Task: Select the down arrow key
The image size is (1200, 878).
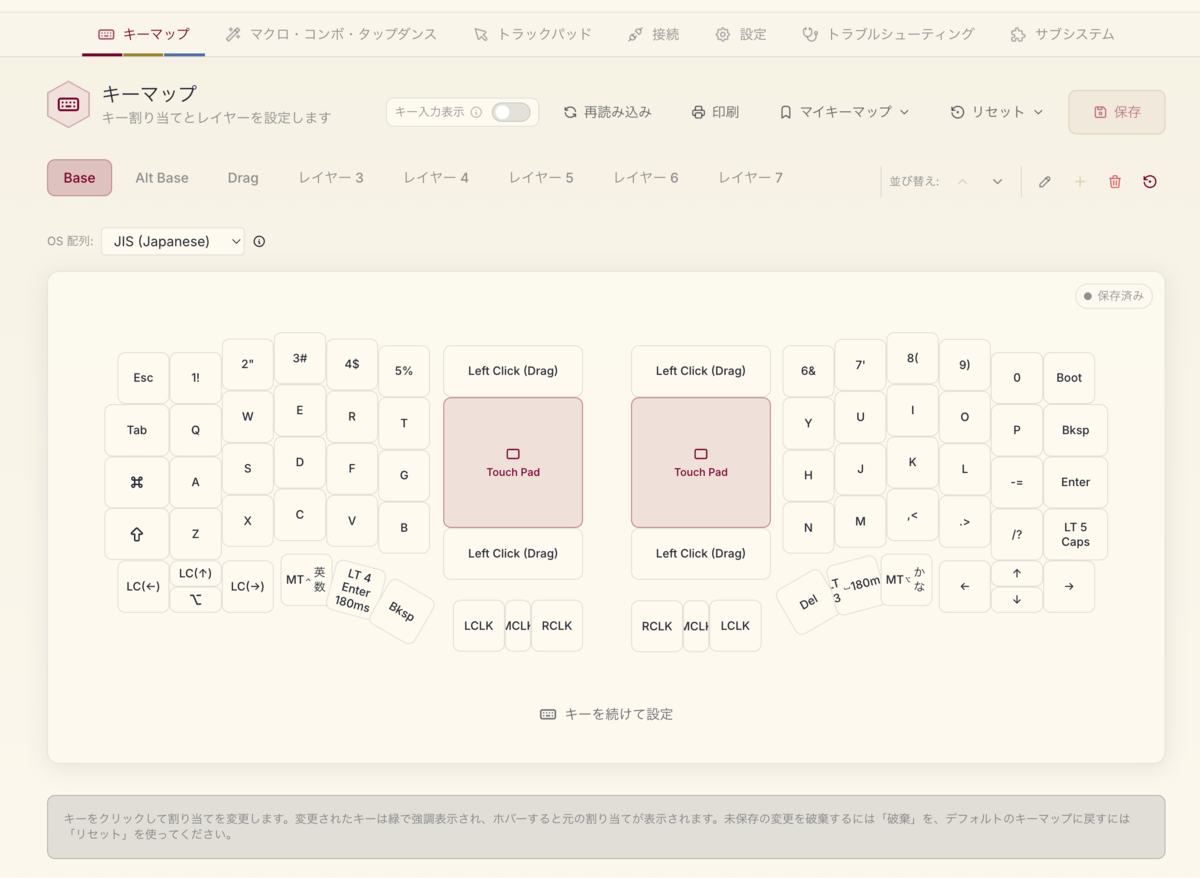Action: pyautogui.click(x=1017, y=600)
